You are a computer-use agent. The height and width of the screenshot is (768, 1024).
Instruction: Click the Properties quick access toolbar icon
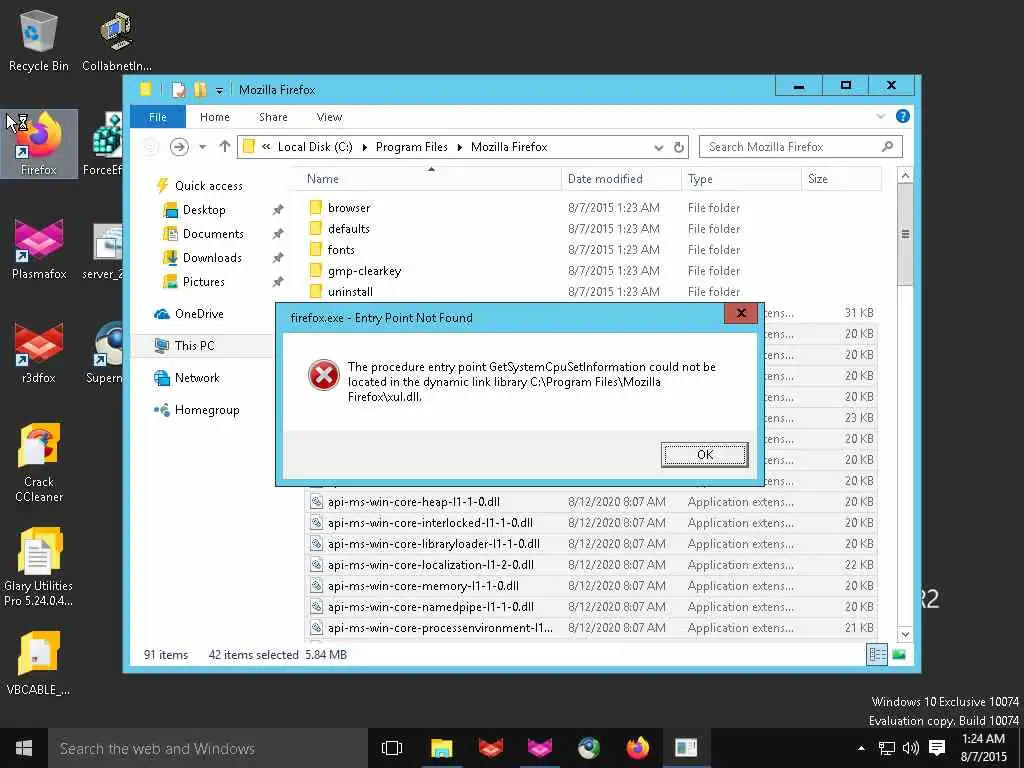point(178,89)
